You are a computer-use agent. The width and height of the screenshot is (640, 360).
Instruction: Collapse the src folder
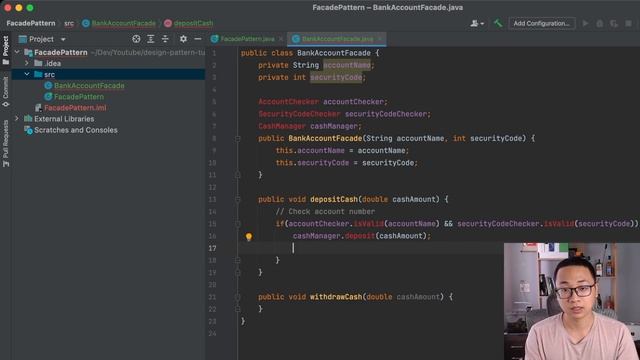click(27, 74)
